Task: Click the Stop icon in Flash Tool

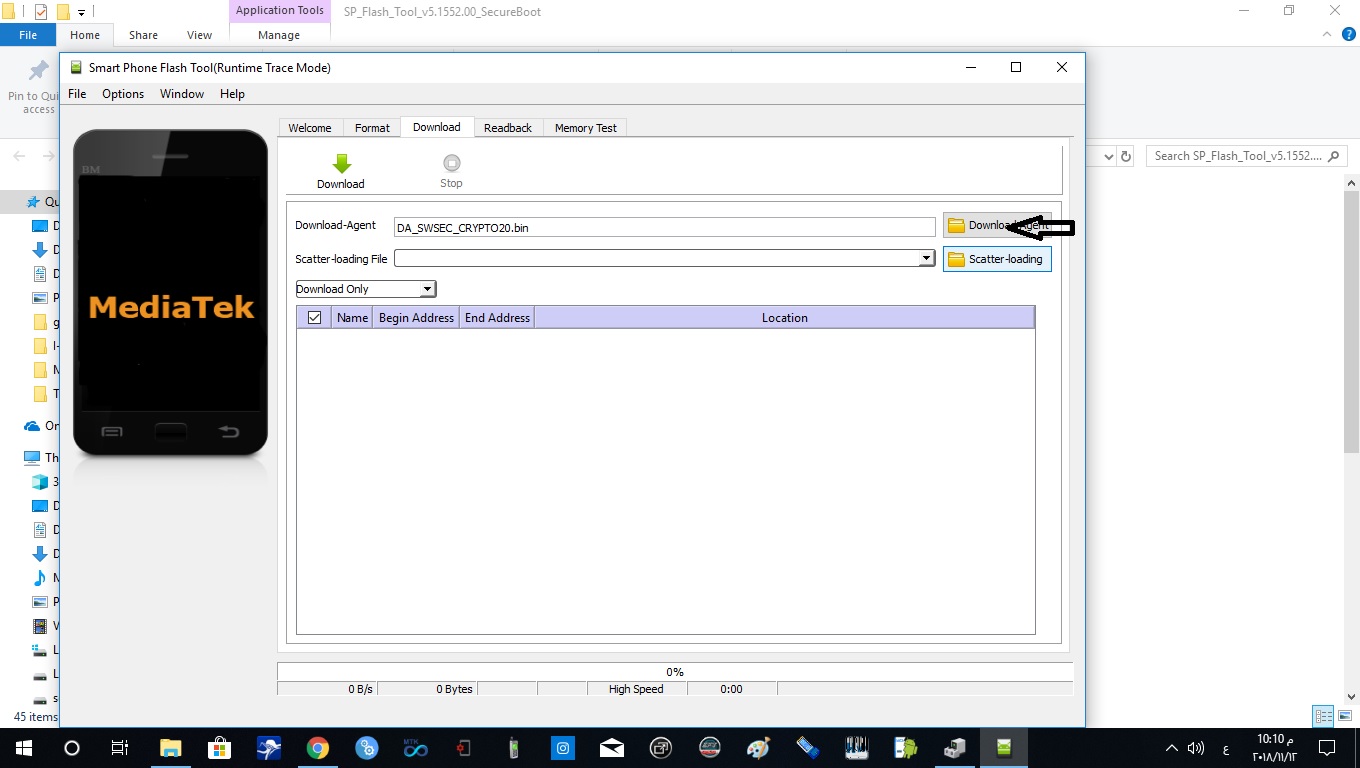Action: pyautogui.click(x=451, y=163)
